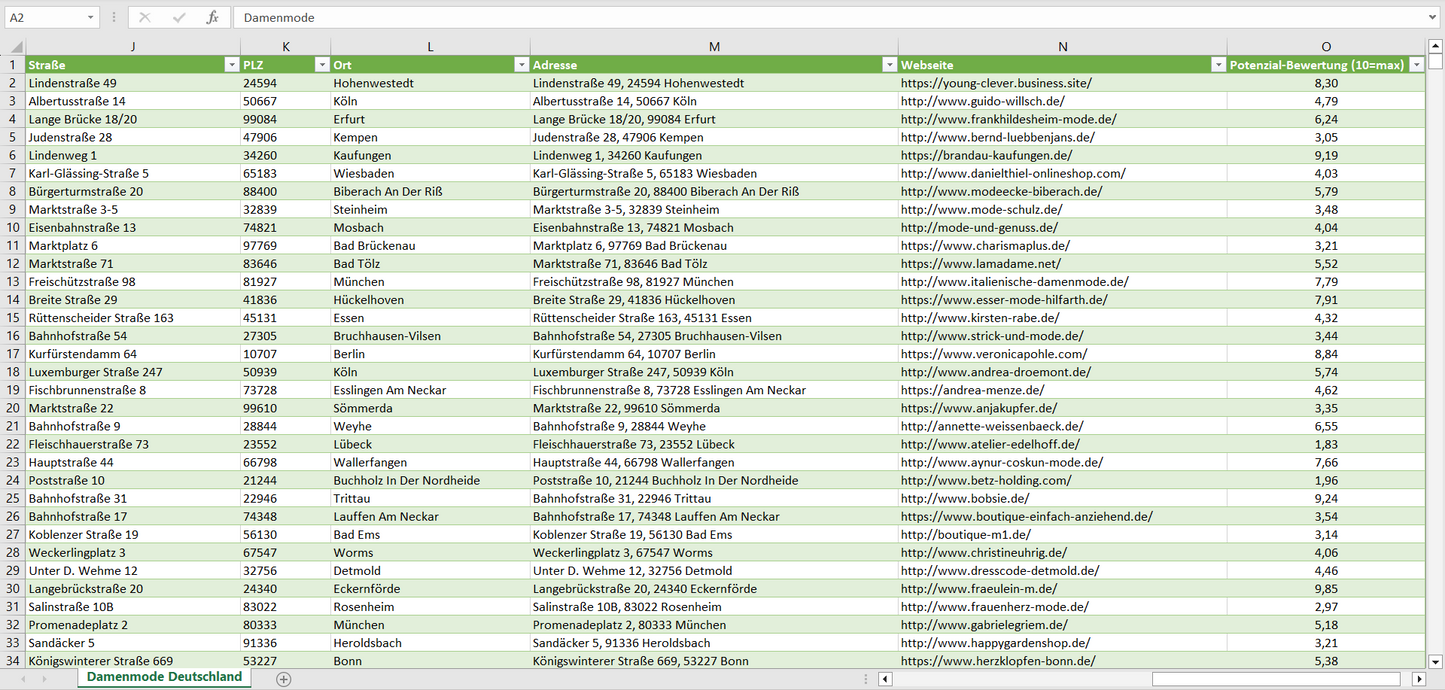
Task: Open the Straße column filter dropdown
Action: click(x=231, y=65)
